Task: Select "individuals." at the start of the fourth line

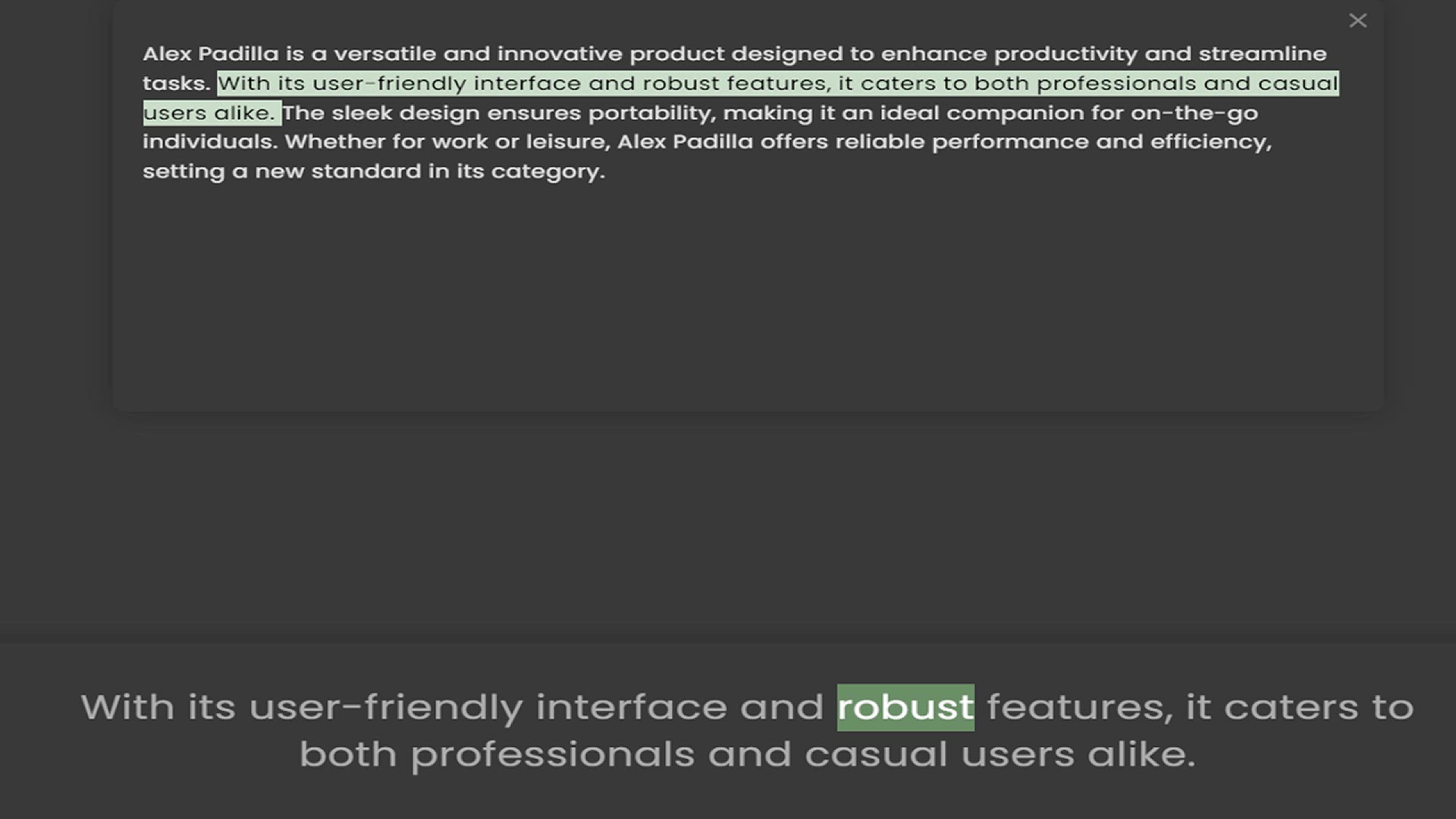Action: pos(210,142)
